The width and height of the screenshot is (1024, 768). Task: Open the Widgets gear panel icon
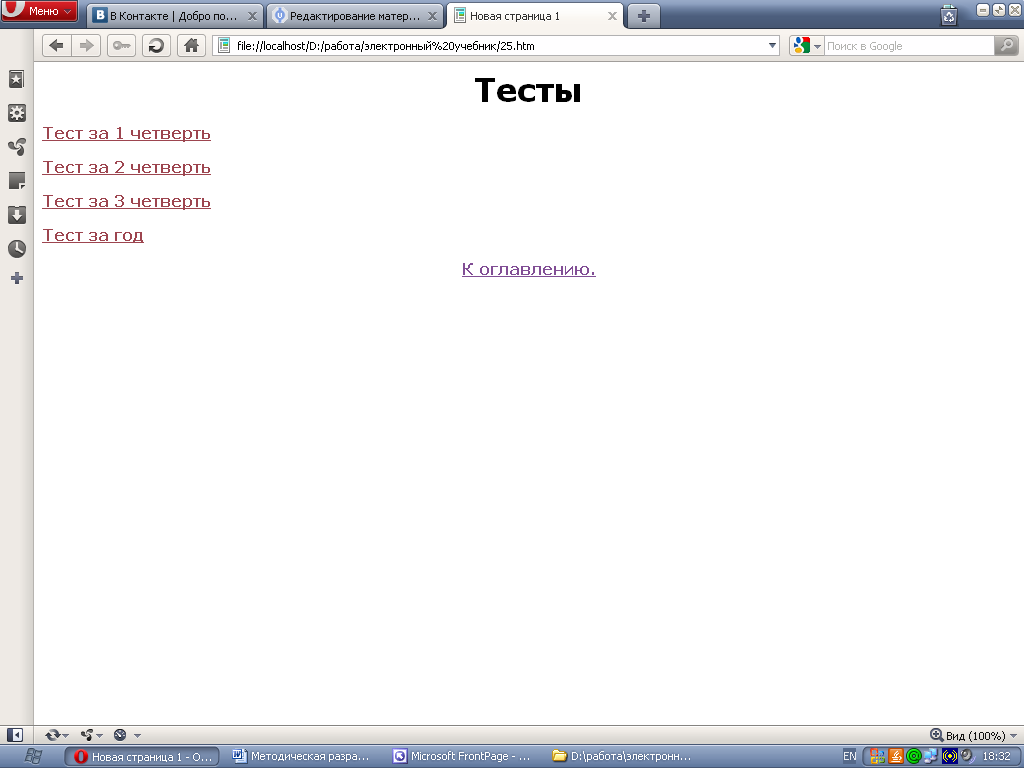[x=16, y=113]
